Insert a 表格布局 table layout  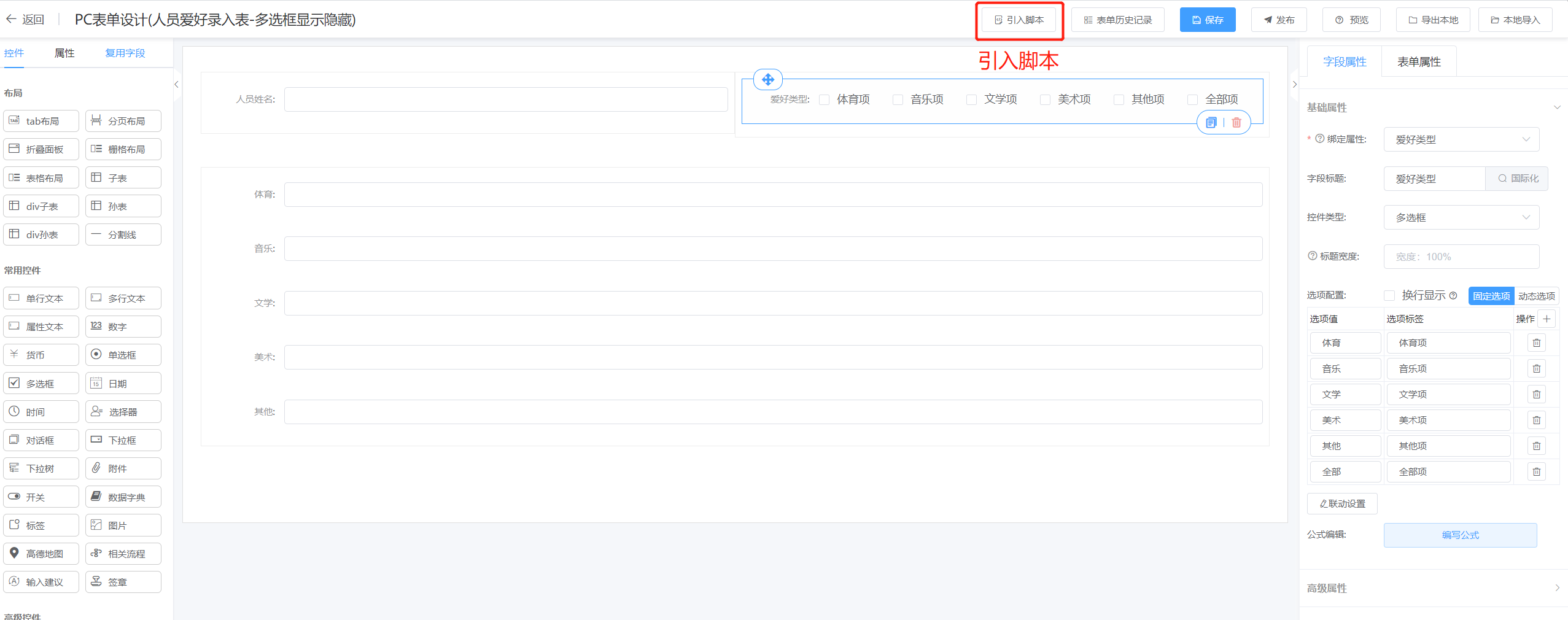pyautogui.click(x=41, y=178)
